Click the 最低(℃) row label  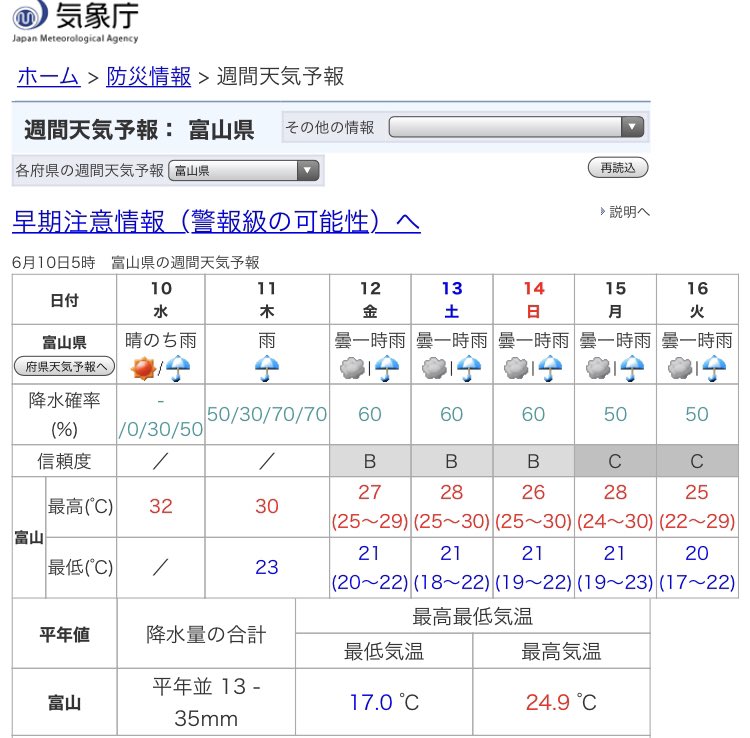[80, 567]
